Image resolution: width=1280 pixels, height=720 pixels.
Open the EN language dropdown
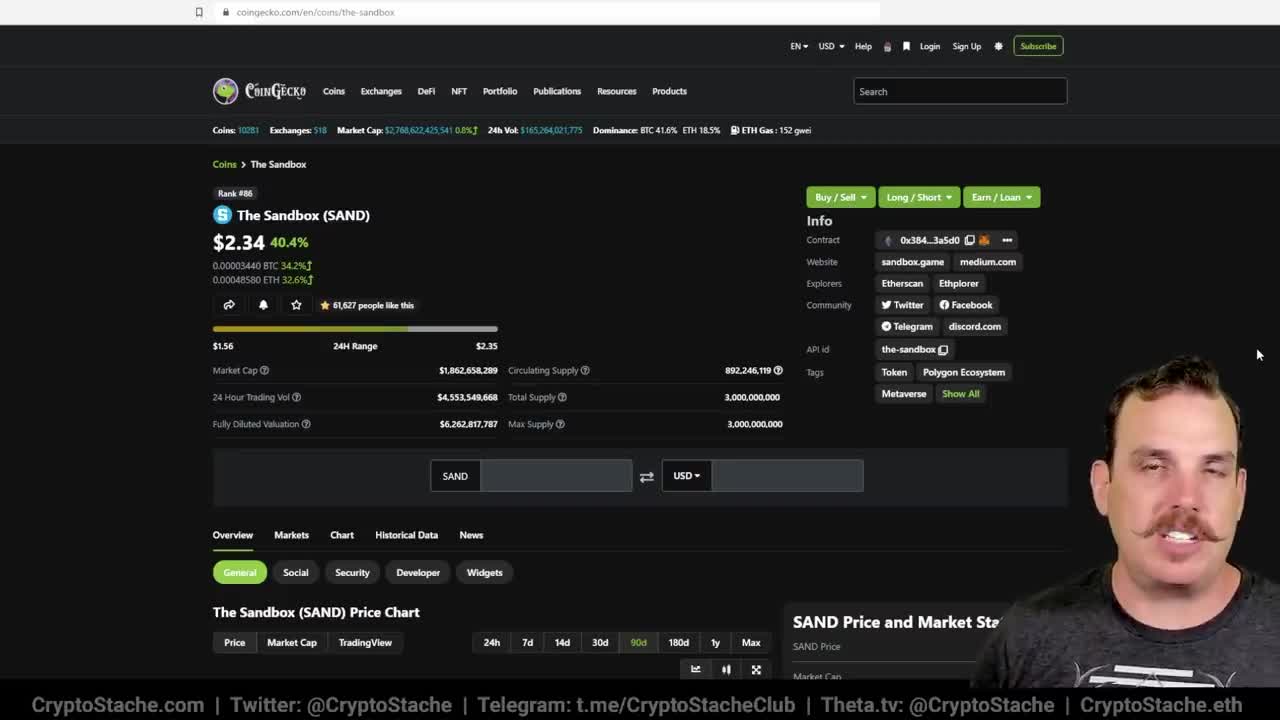point(799,46)
